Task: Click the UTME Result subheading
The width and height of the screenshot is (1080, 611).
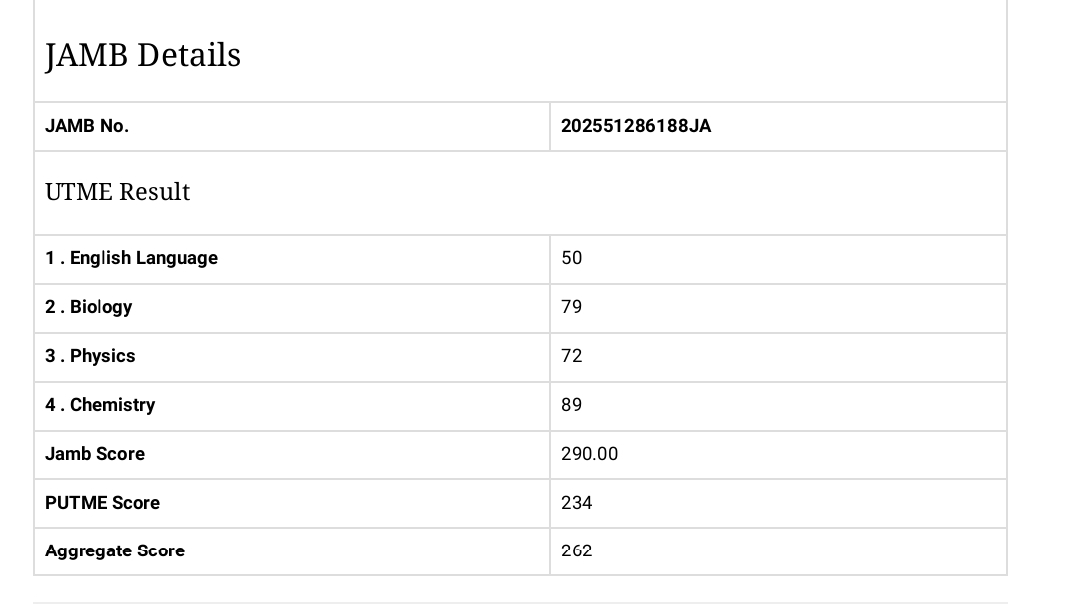Action: pyautogui.click(x=118, y=192)
